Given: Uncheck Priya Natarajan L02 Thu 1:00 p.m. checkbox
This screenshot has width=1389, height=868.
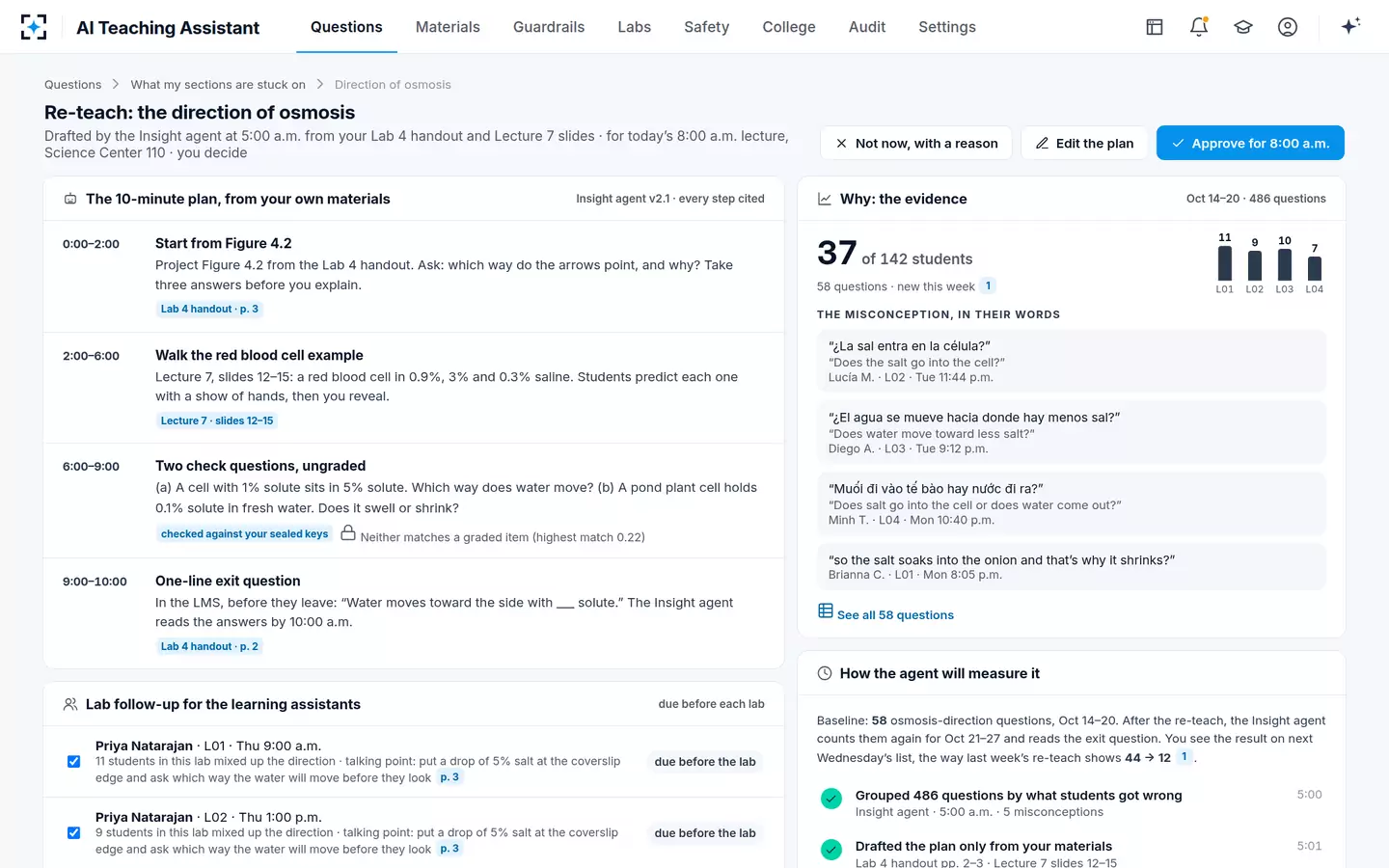Looking at the screenshot, I should (73, 833).
